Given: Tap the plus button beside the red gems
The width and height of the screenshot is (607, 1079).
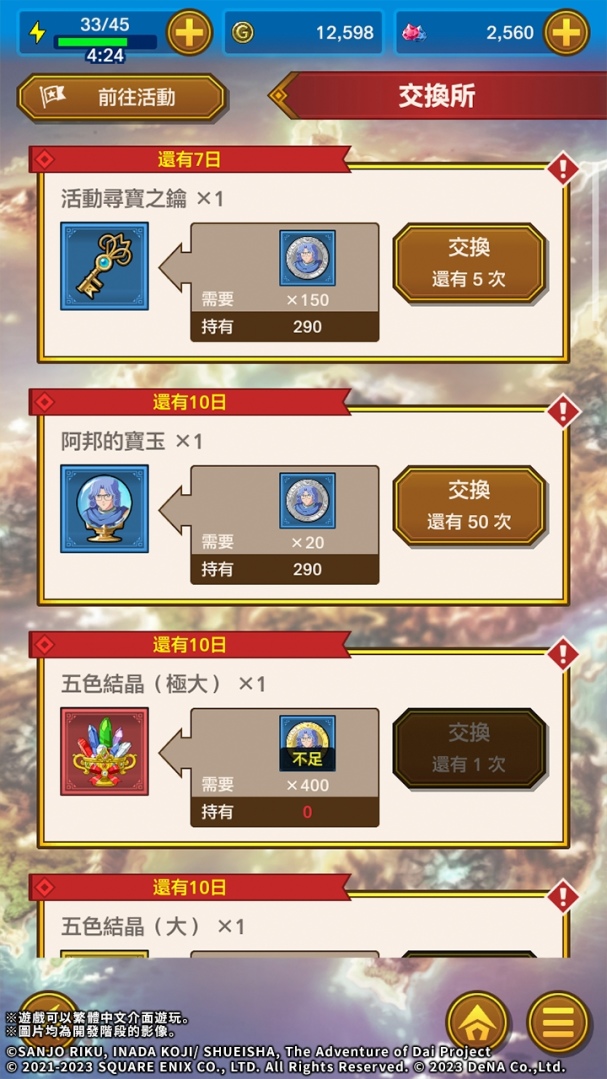Looking at the screenshot, I should tap(566, 32).
